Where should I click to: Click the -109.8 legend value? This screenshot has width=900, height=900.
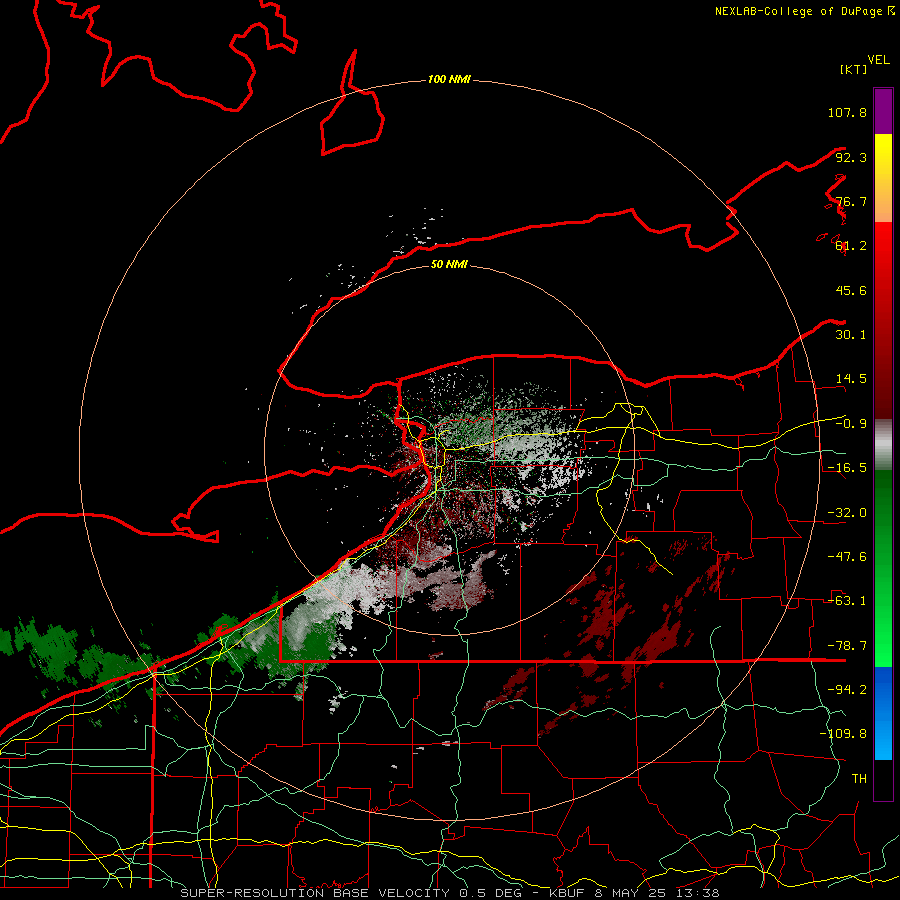(843, 734)
